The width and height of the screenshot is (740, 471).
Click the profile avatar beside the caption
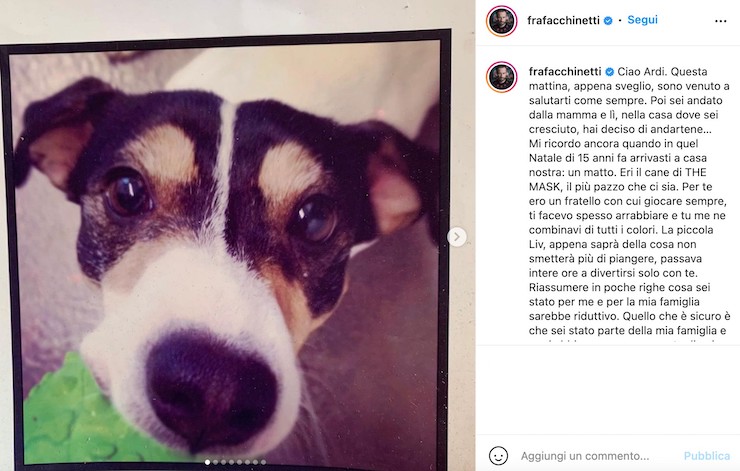tap(501, 77)
